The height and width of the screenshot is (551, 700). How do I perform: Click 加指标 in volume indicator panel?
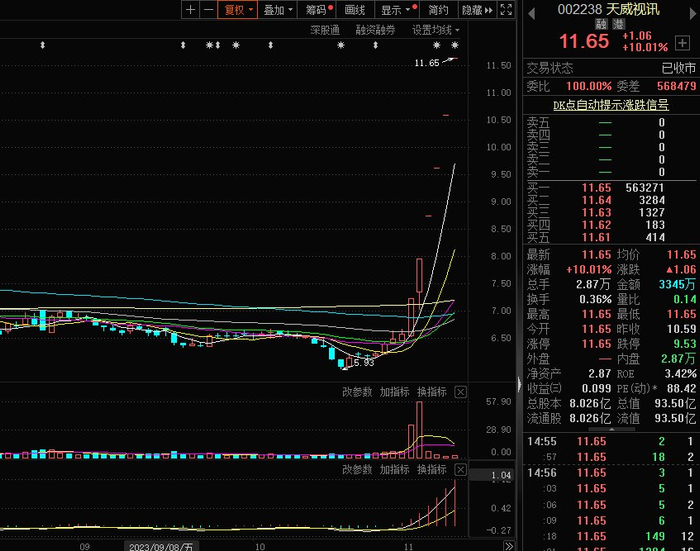click(x=394, y=392)
